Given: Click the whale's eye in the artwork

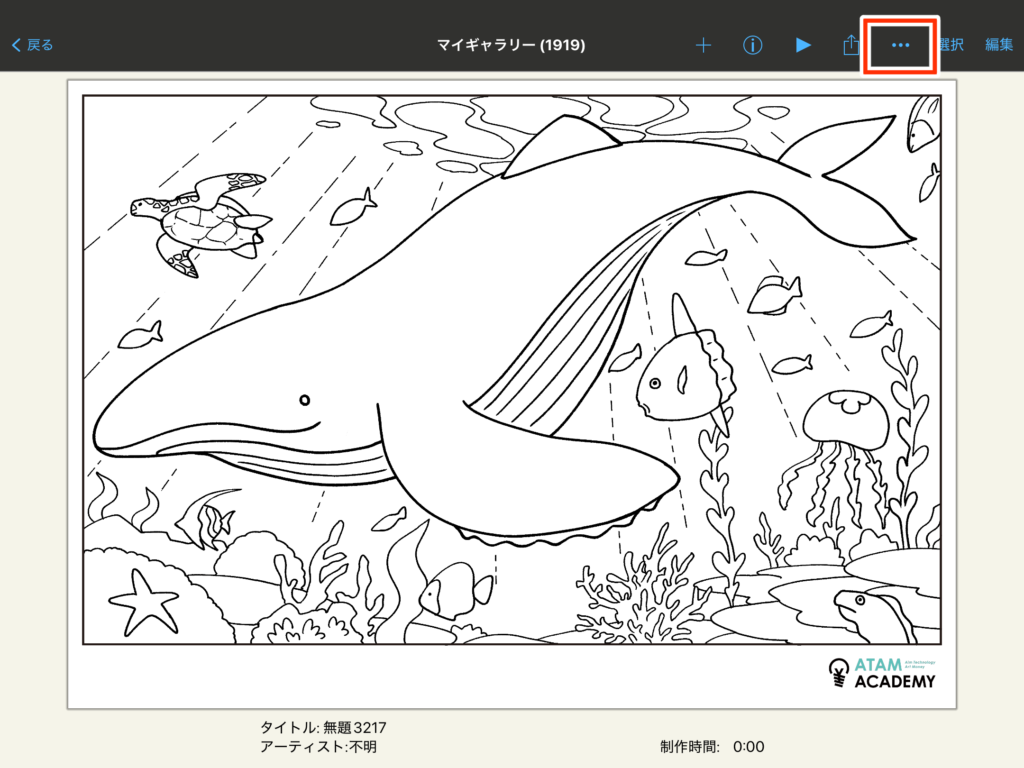Looking at the screenshot, I should (305, 400).
